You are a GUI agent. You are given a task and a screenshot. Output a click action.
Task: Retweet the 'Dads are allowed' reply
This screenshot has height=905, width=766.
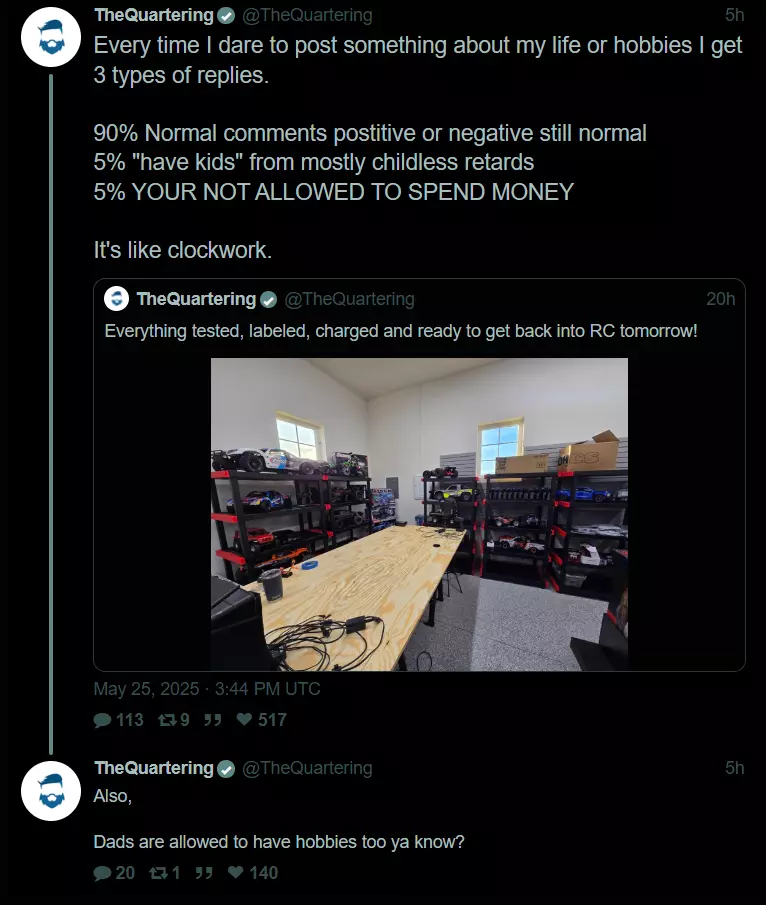pyautogui.click(x=158, y=873)
